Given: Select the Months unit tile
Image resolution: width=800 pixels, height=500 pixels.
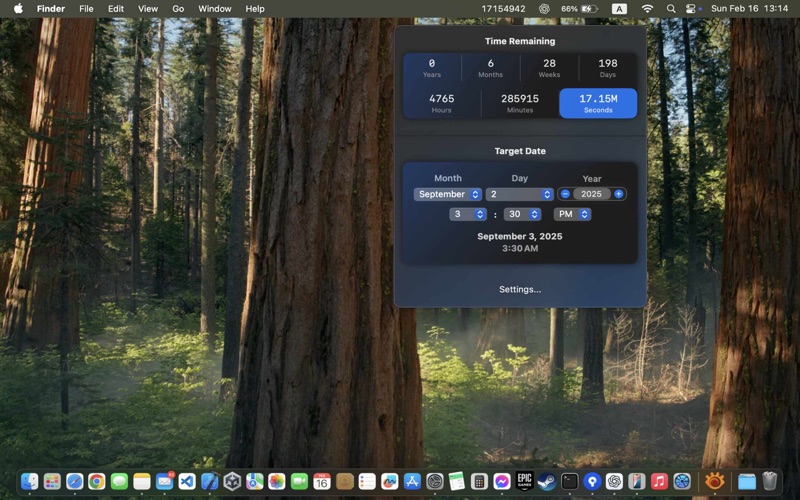Looking at the screenshot, I should pos(490,68).
